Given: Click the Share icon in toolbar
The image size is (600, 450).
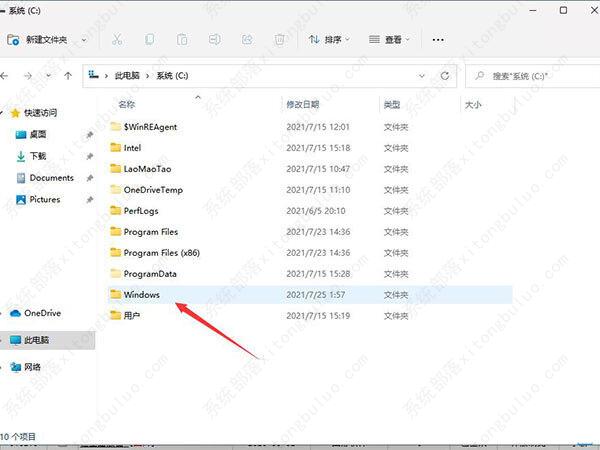Looking at the screenshot, I should (x=247, y=40).
